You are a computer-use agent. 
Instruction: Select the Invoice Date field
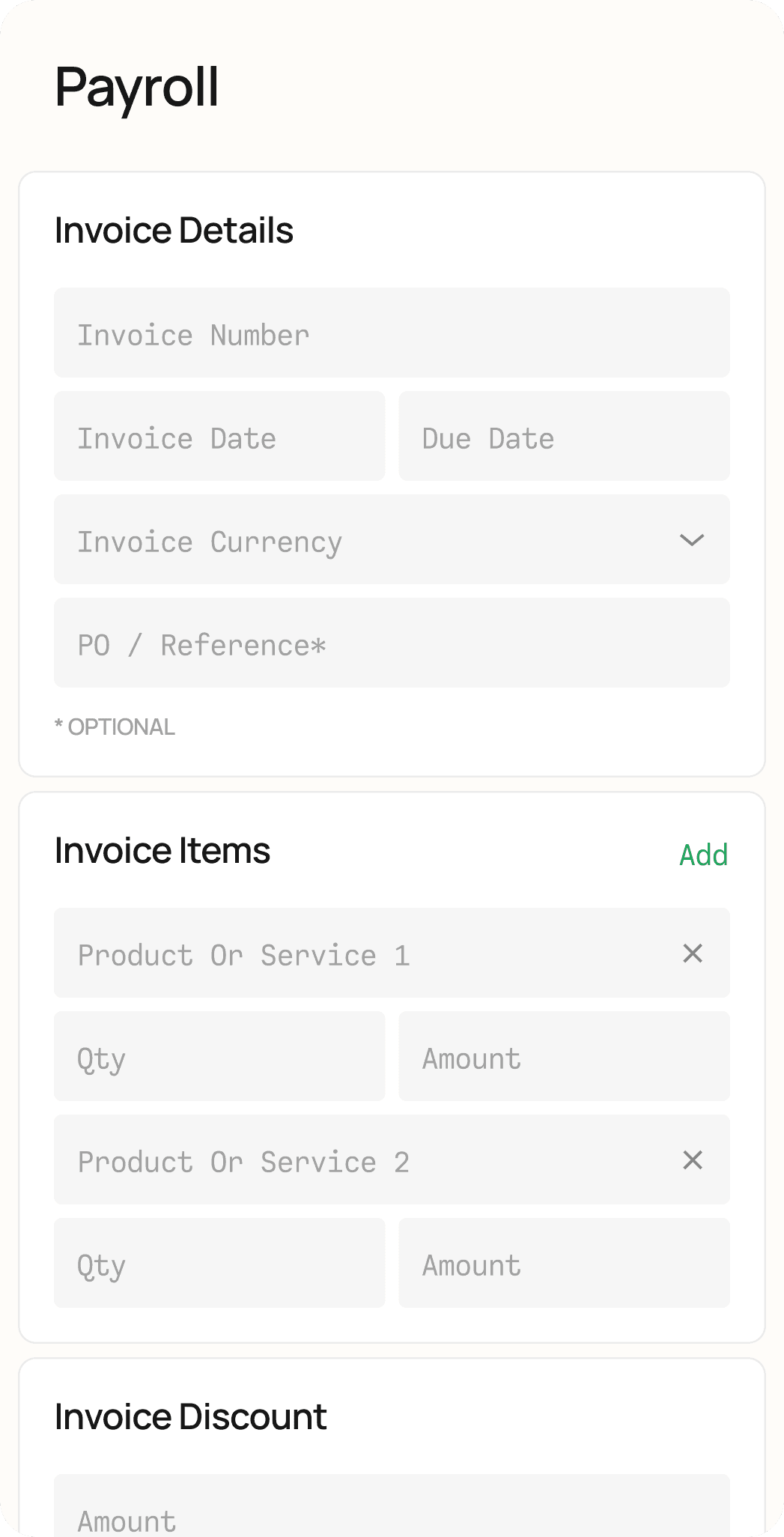[x=219, y=437]
